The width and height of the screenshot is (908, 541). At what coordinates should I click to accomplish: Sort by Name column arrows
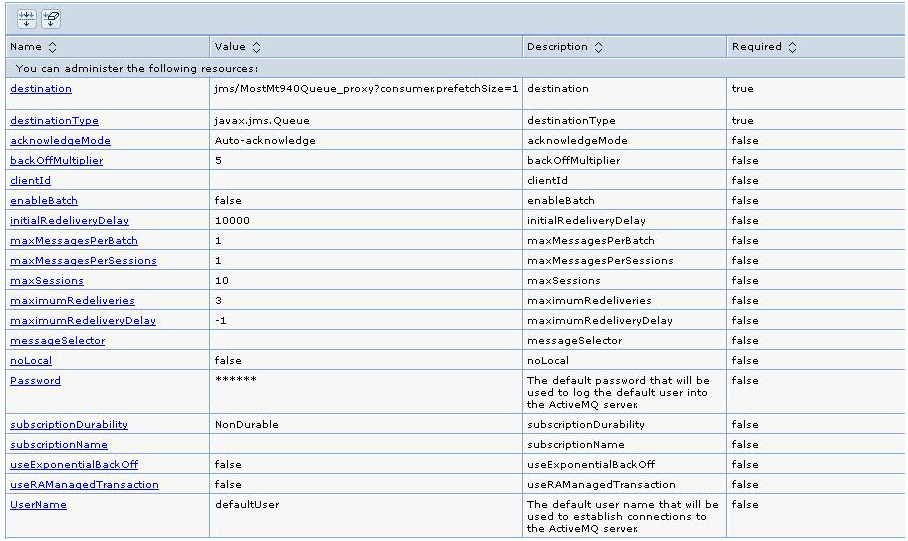tap(53, 47)
